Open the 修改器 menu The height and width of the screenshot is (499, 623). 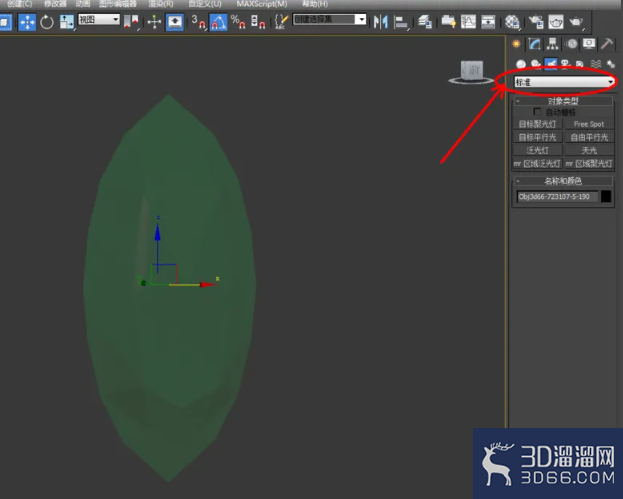(x=55, y=4)
